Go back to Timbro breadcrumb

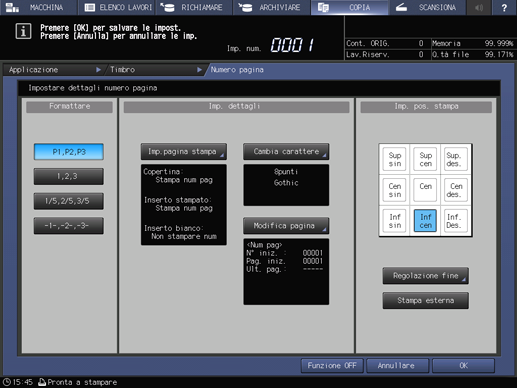click(155, 70)
